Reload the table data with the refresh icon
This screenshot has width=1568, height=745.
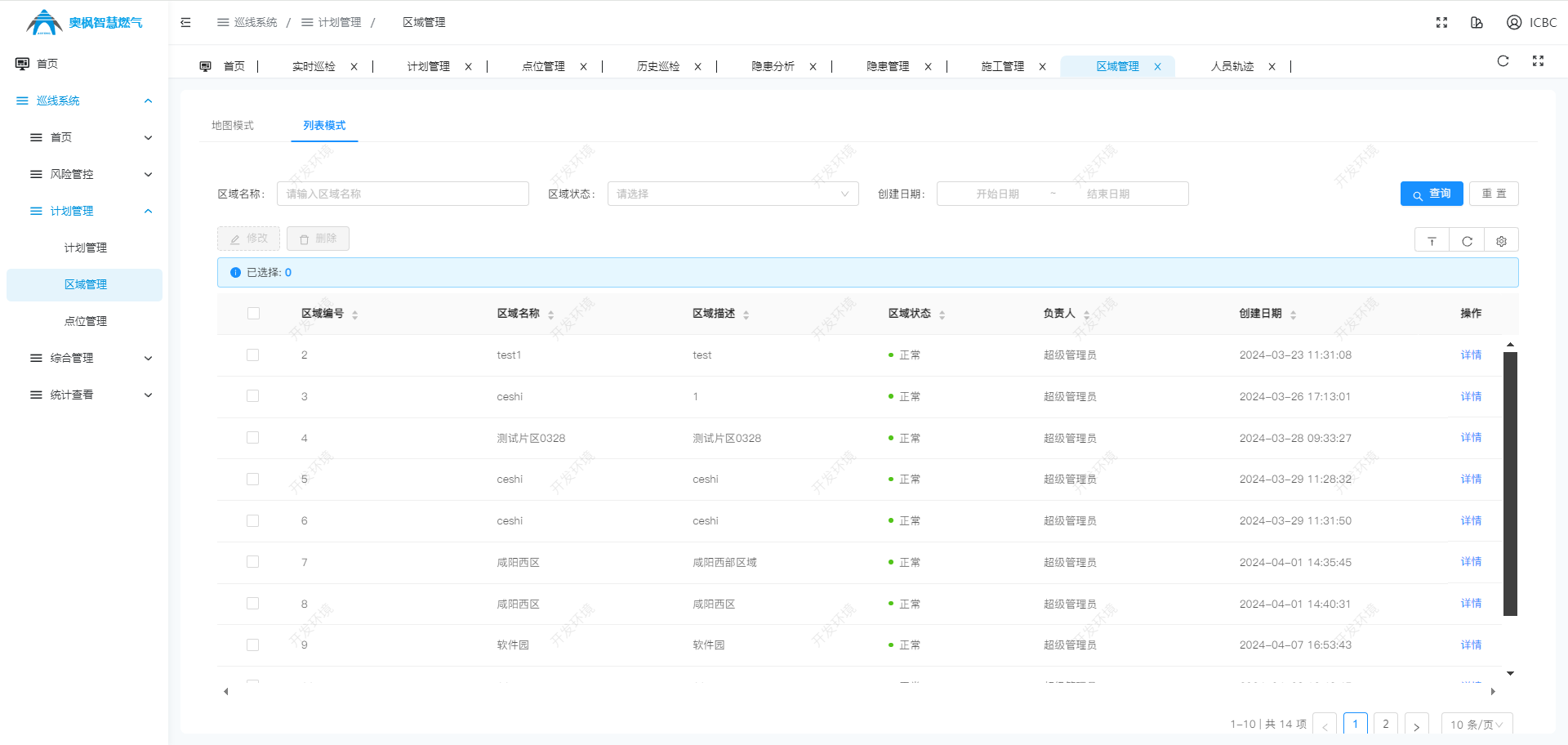point(1467,241)
